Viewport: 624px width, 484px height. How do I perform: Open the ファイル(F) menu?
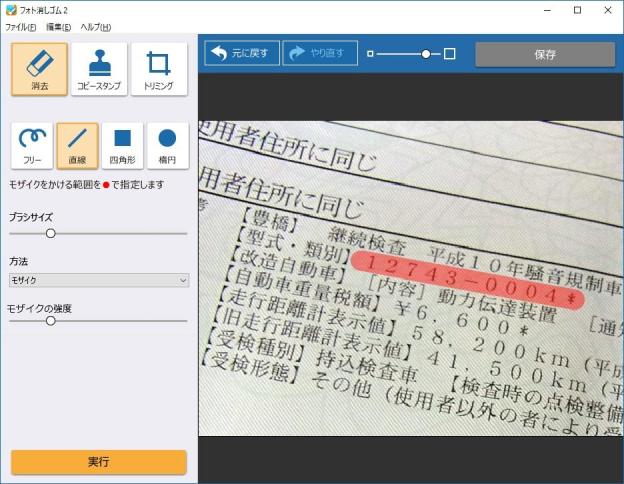click(21, 27)
